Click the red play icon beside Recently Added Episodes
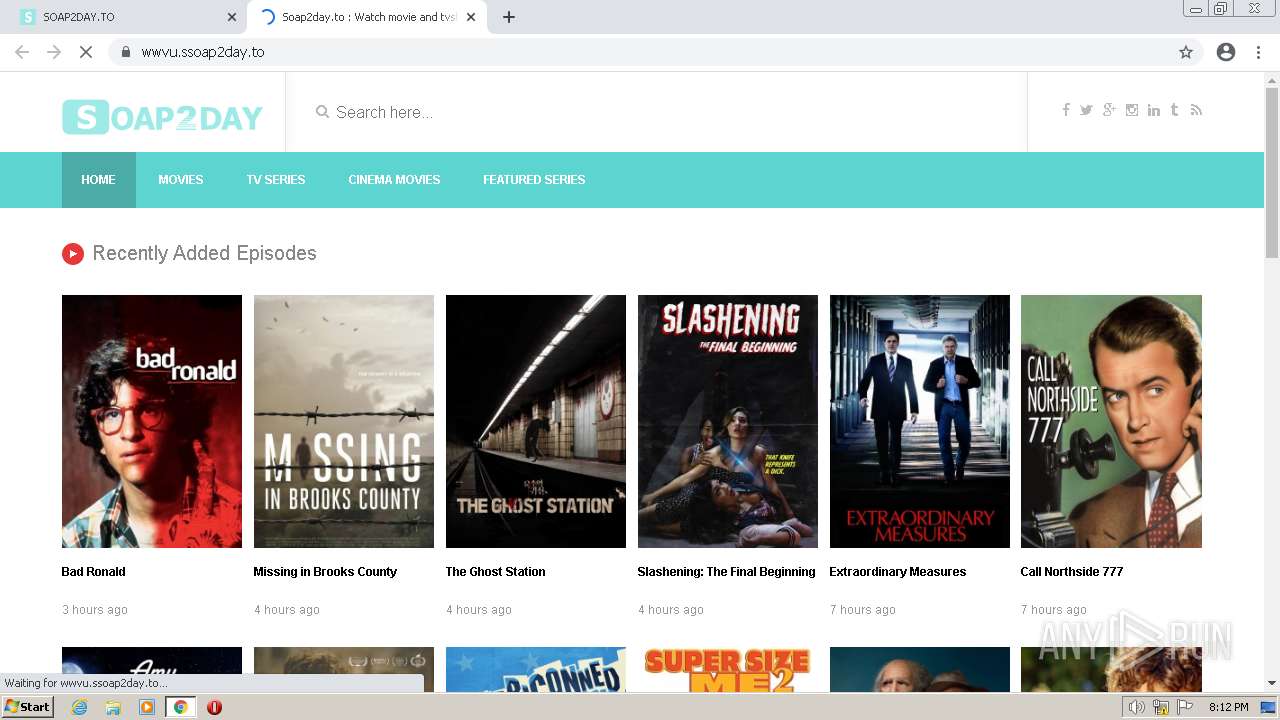The image size is (1280, 720). 72,254
